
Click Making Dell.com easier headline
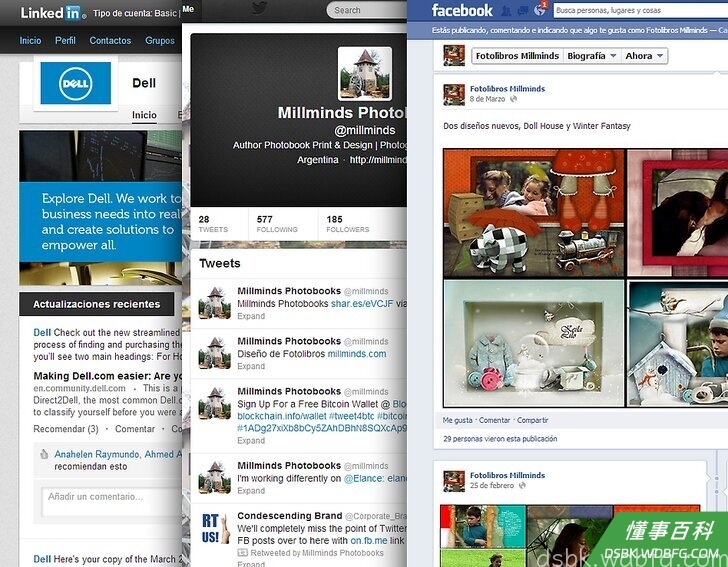tap(108, 376)
